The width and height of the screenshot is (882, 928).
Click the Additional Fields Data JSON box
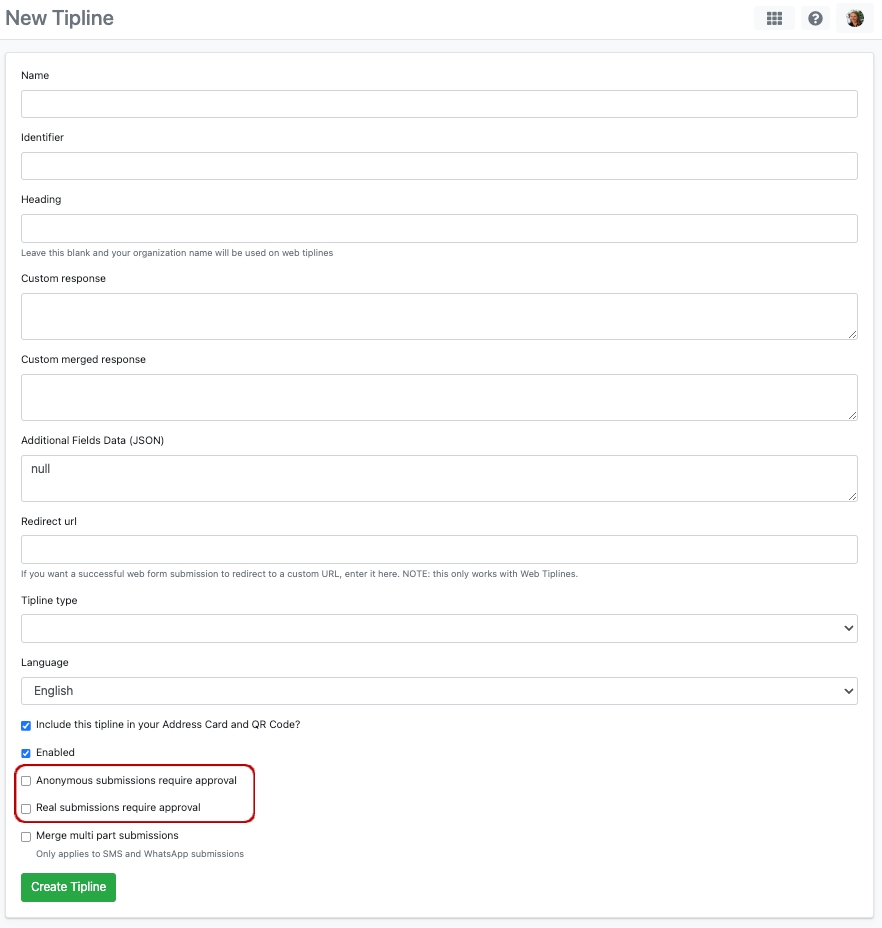[439, 478]
